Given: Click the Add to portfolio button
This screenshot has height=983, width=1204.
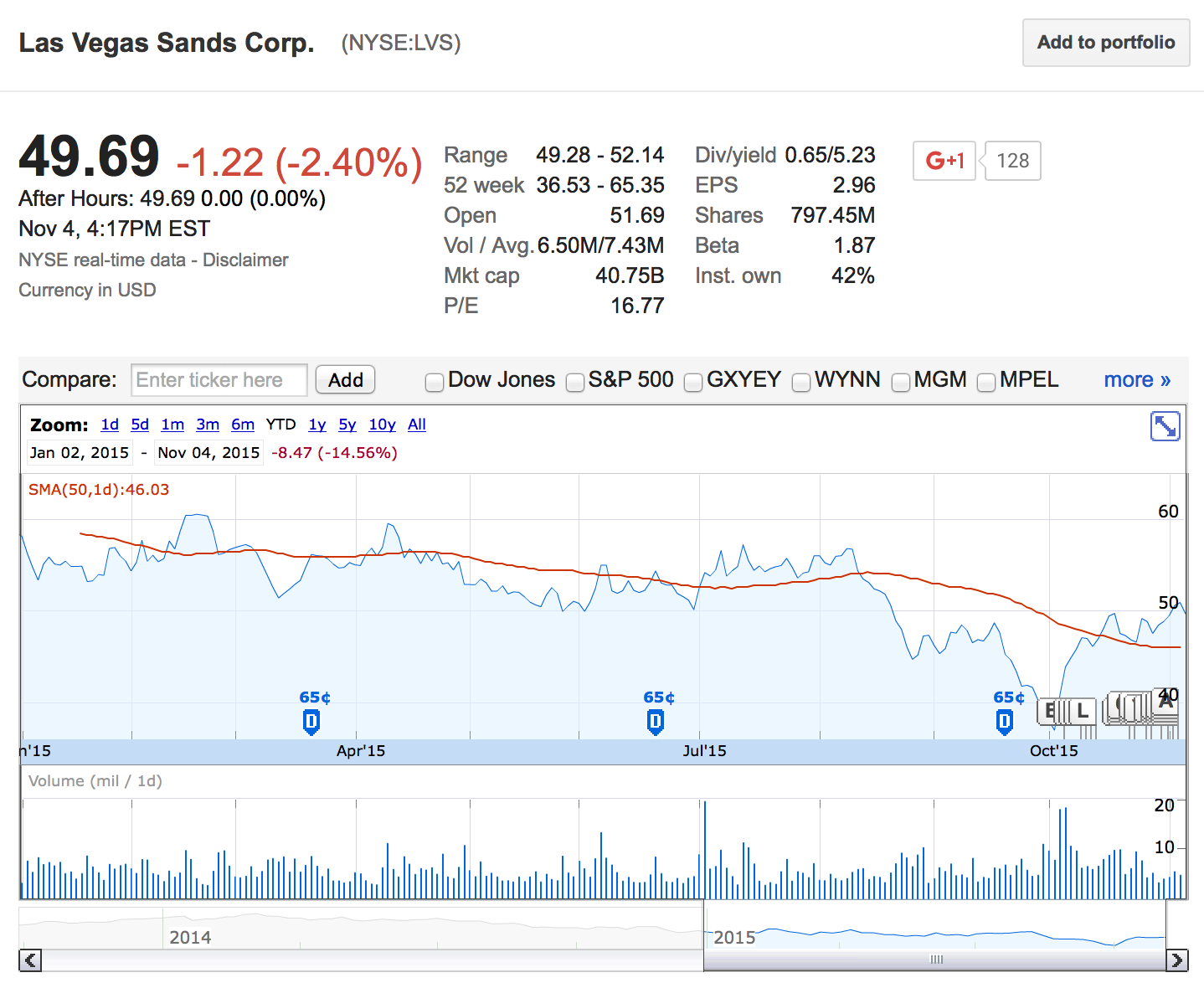Looking at the screenshot, I should [1106, 43].
